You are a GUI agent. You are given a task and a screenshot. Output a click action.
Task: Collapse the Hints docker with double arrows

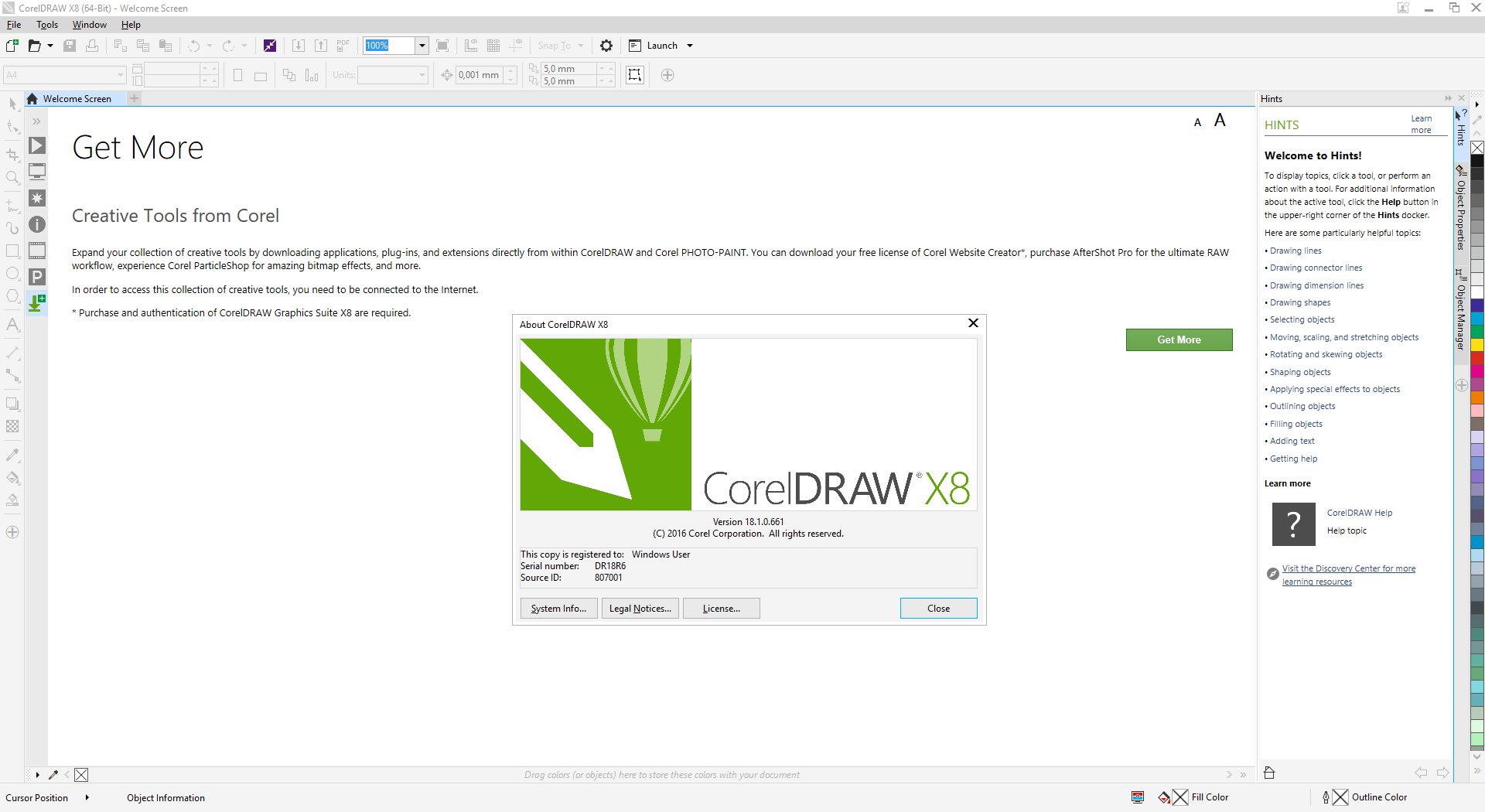pos(1448,98)
